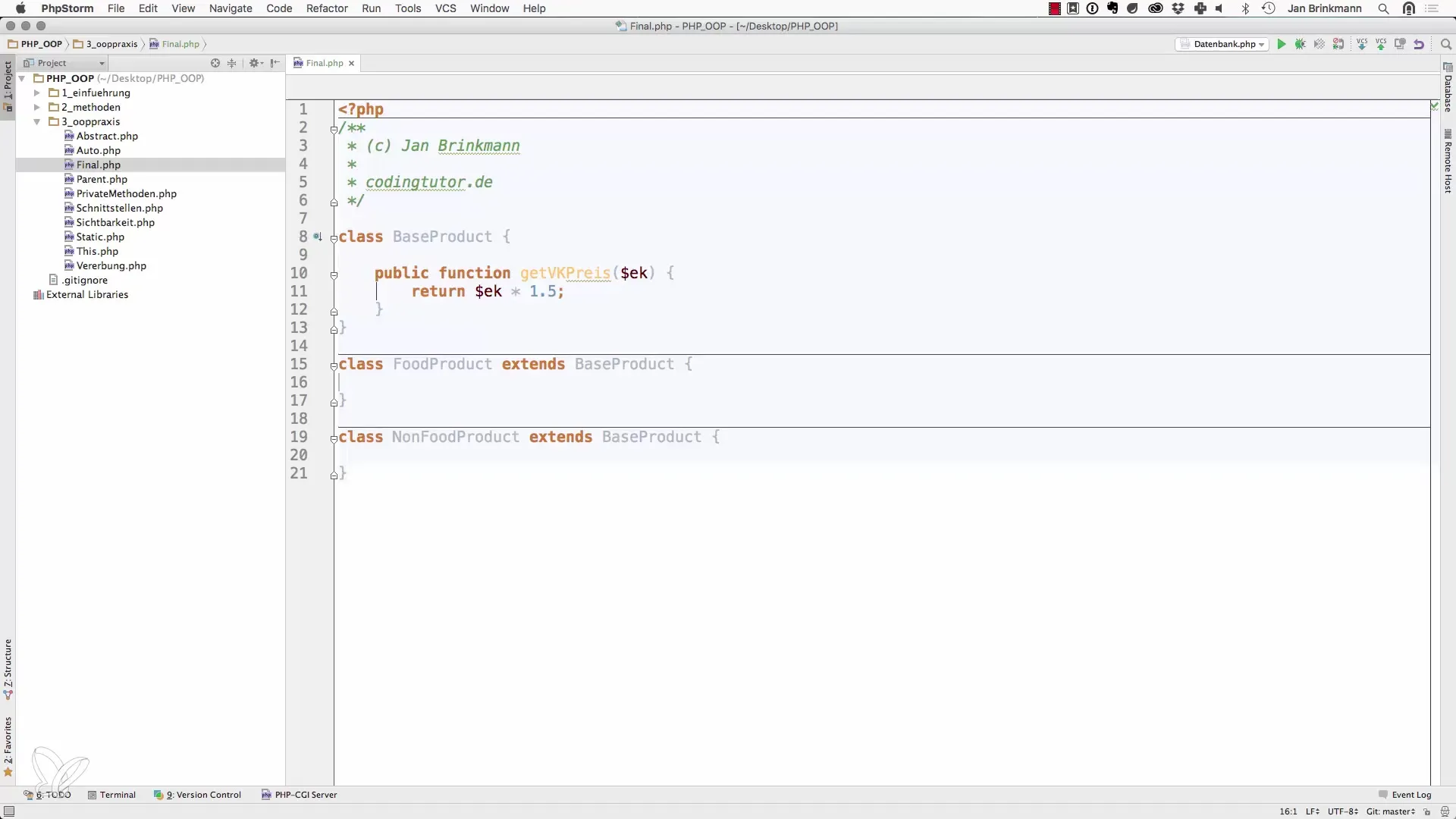Open the Code menu
This screenshot has height=819, width=1456.
(x=279, y=8)
